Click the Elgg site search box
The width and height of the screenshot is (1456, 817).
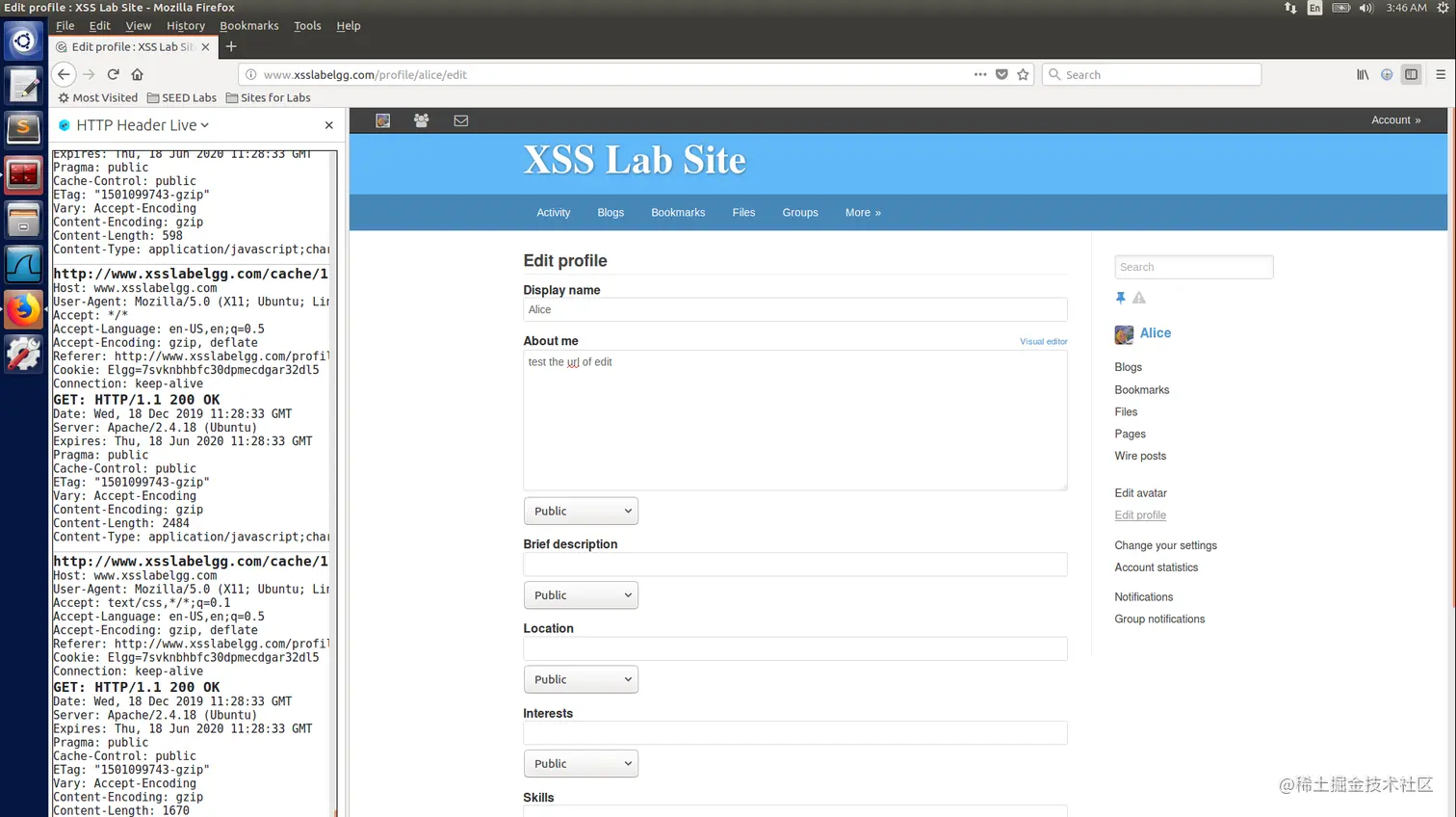[x=1194, y=267]
